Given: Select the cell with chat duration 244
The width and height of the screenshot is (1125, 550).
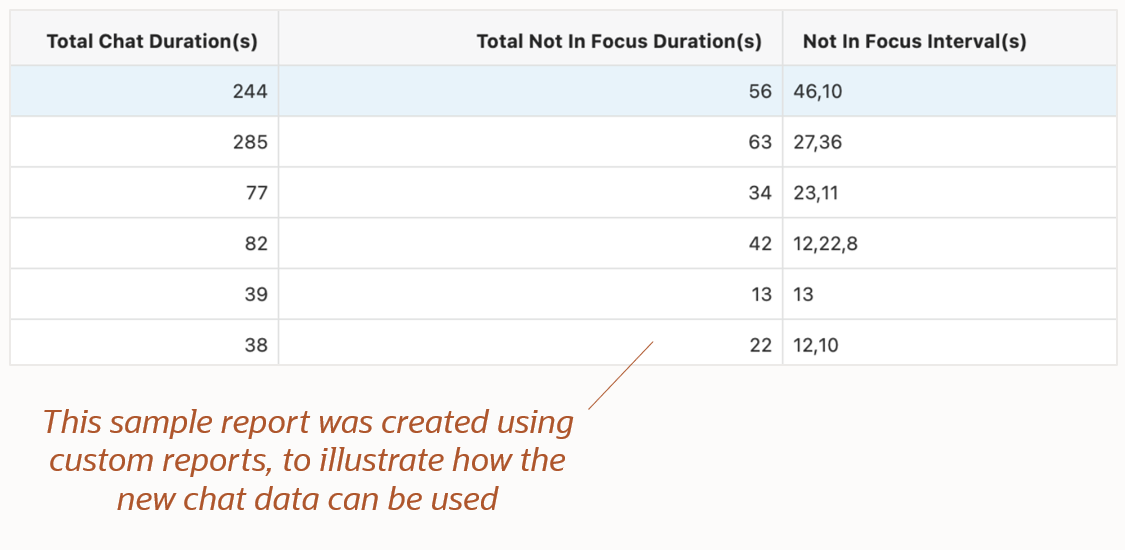Looking at the screenshot, I should coord(250,91).
